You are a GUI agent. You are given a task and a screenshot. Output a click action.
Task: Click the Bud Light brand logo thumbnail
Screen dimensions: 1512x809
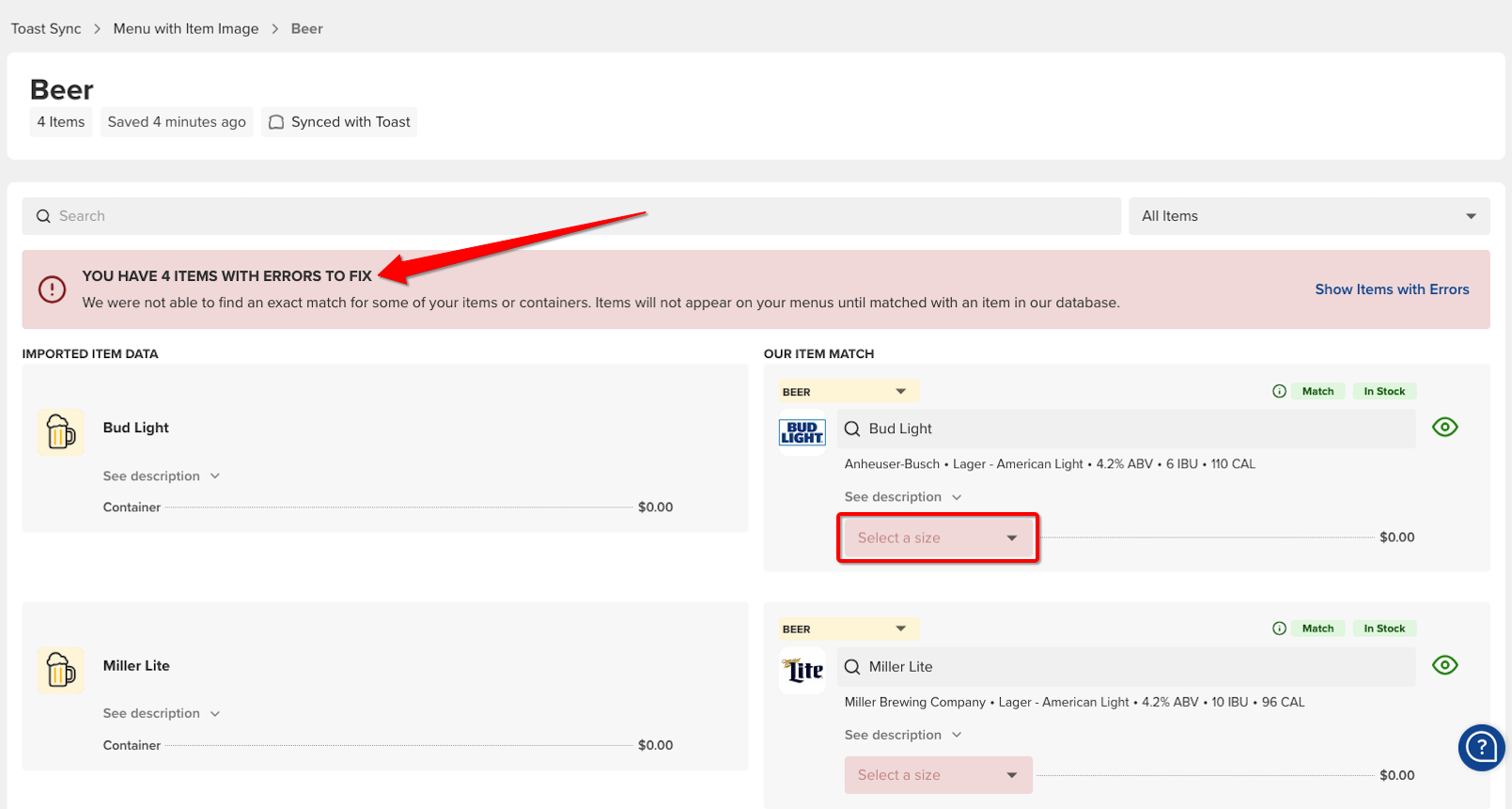point(802,432)
